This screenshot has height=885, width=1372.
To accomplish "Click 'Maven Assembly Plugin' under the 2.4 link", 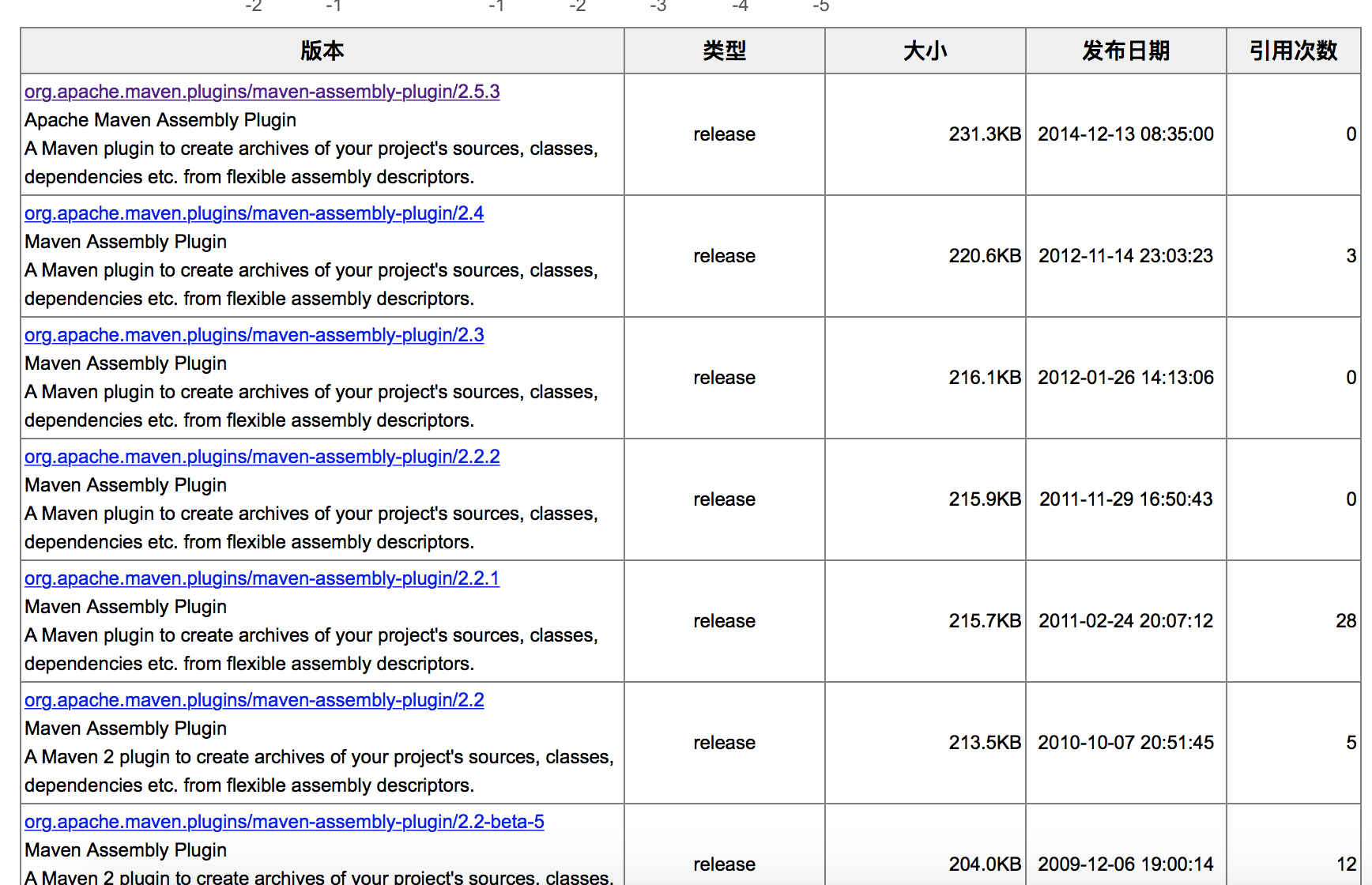I will pyautogui.click(x=126, y=242).
